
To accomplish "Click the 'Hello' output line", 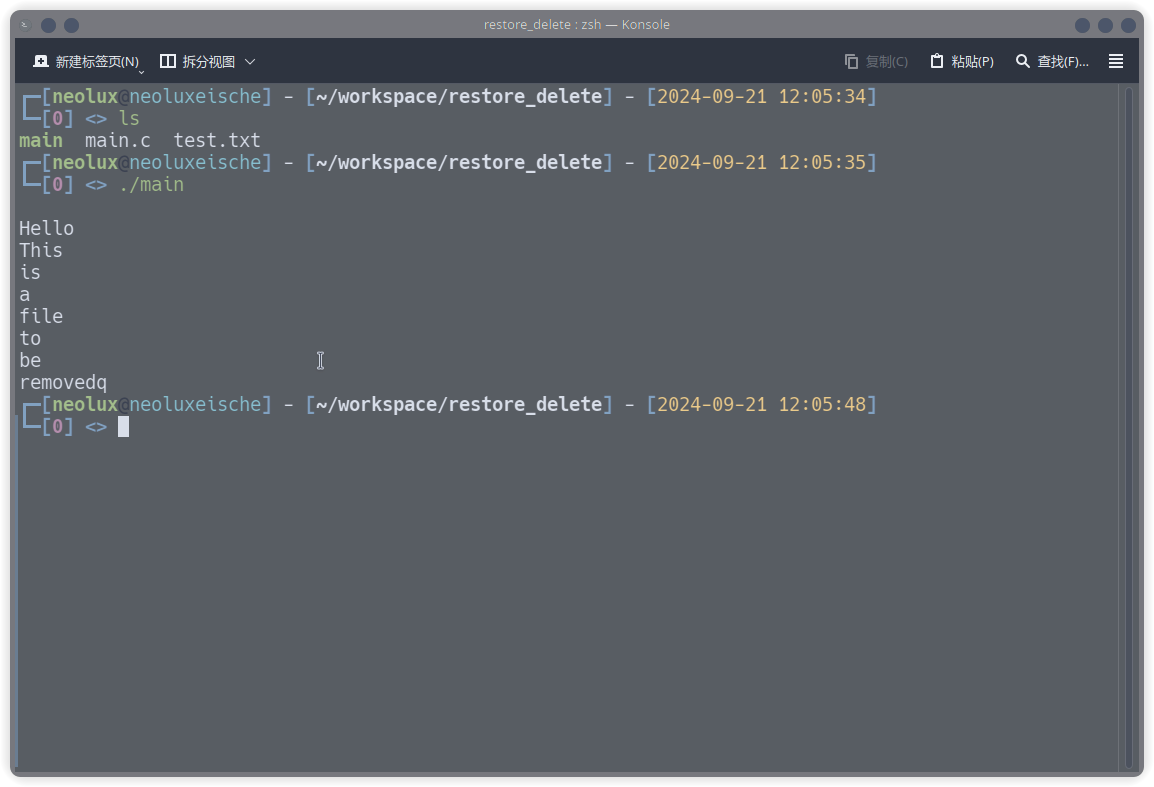I will pos(46,228).
